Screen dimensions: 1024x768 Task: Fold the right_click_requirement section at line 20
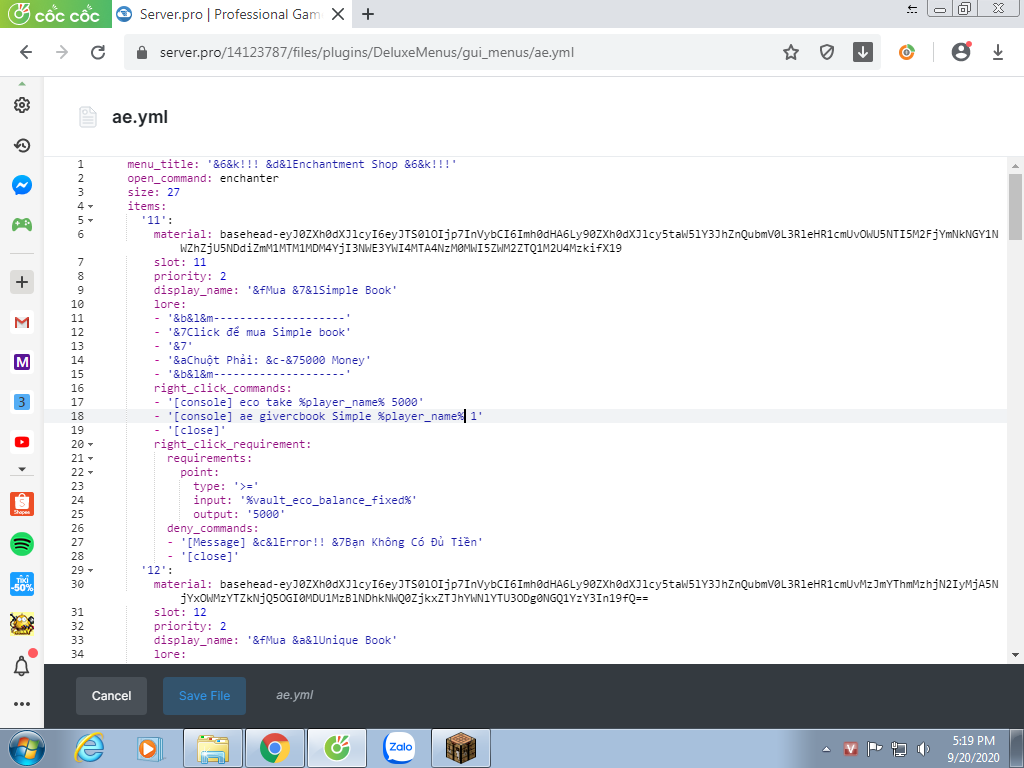point(91,444)
